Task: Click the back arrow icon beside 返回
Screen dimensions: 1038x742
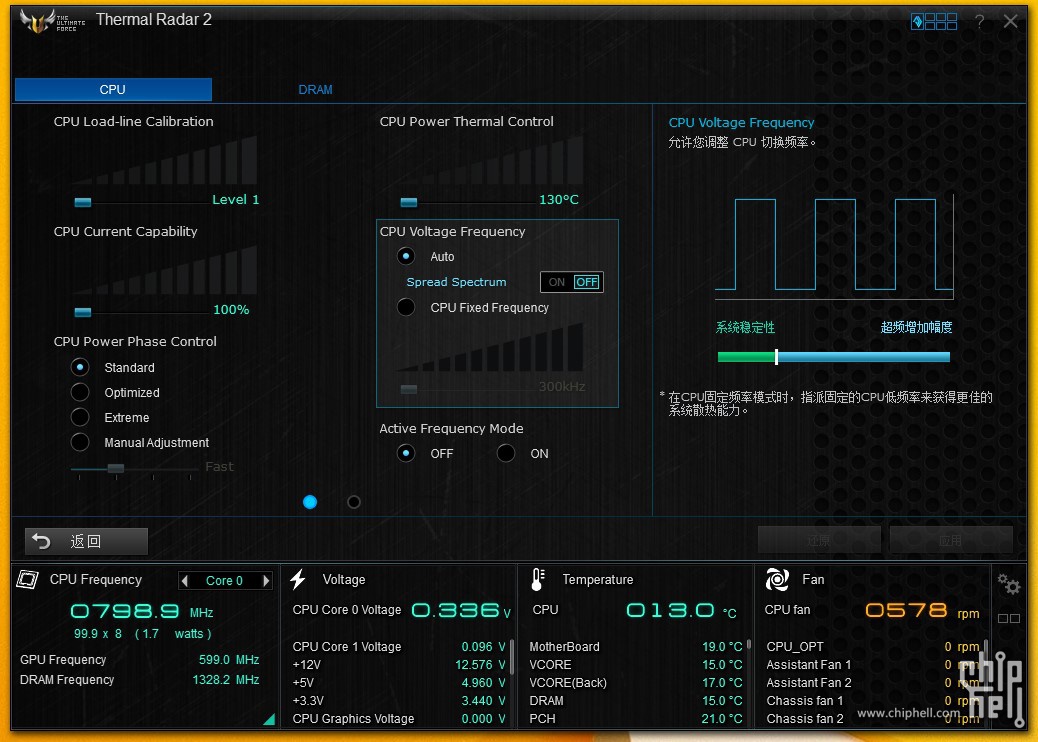Action: (42, 541)
